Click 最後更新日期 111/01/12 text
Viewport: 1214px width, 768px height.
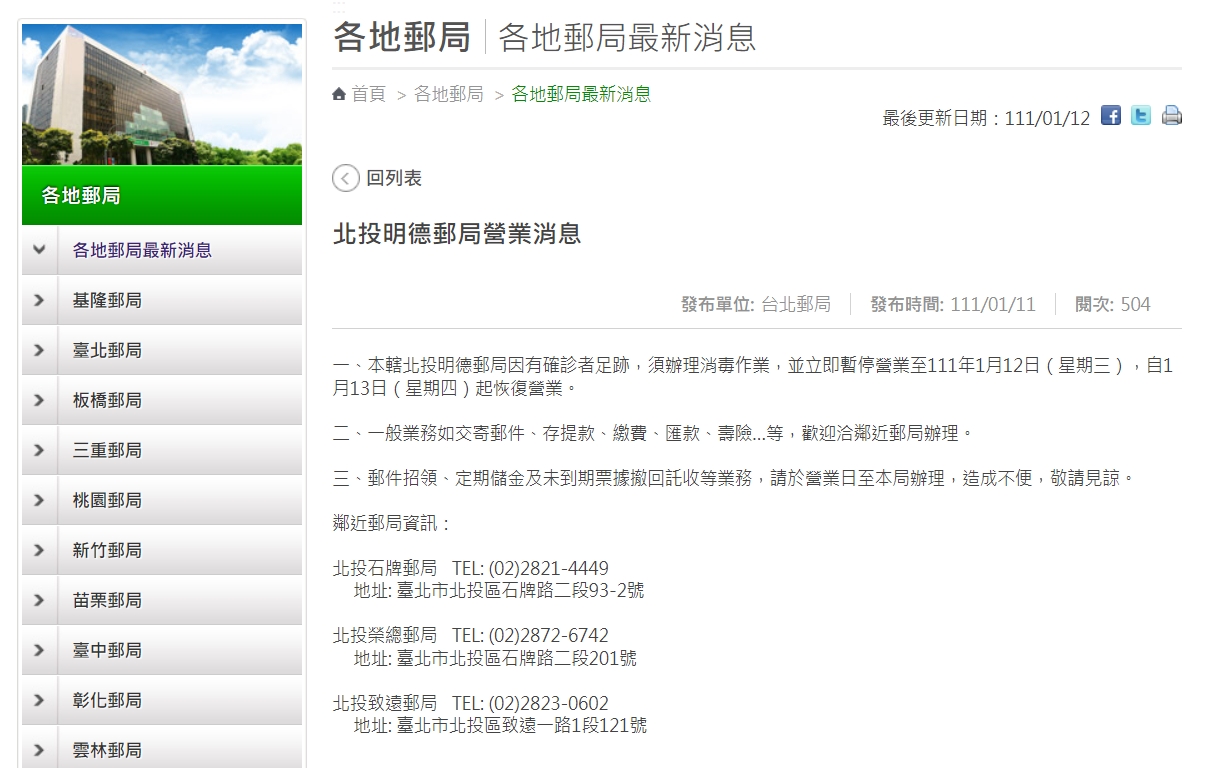click(x=986, y=118)
